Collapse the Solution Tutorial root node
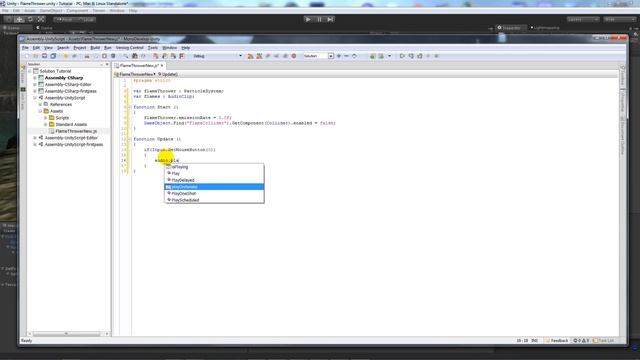 point(30,71)
